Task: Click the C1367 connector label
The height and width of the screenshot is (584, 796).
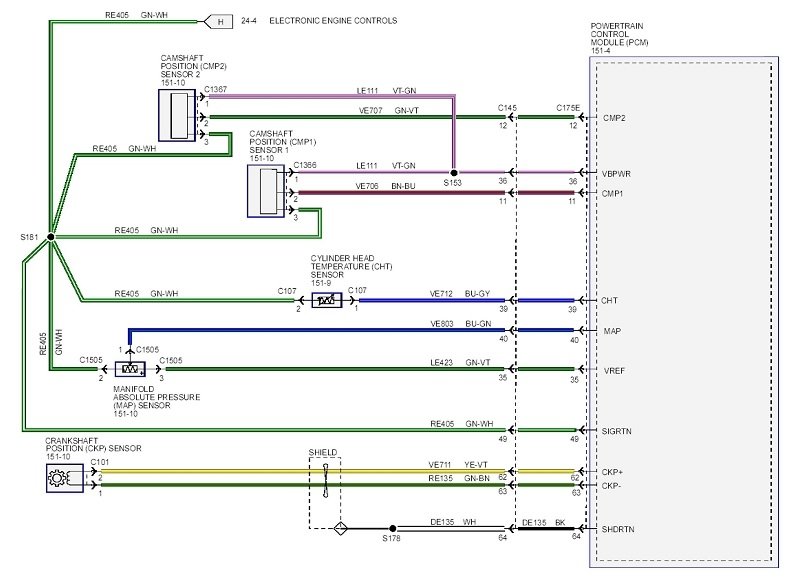Action: click(x=216, y=89)
